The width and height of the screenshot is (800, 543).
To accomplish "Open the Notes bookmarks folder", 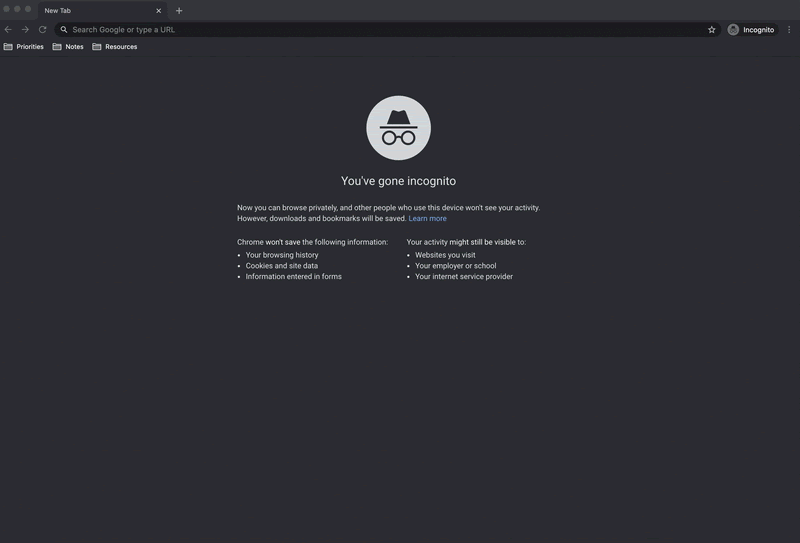I will 68,46.
